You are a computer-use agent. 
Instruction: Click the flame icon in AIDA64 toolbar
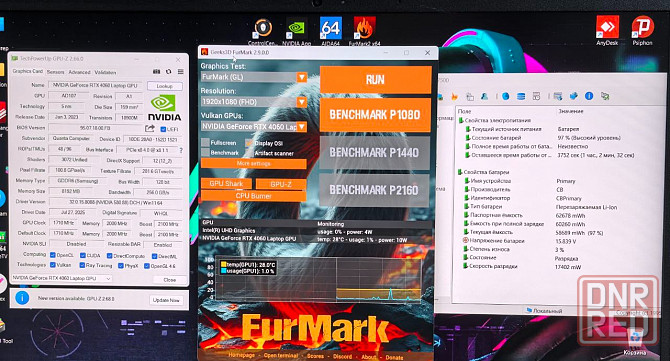tap(454, 97)
